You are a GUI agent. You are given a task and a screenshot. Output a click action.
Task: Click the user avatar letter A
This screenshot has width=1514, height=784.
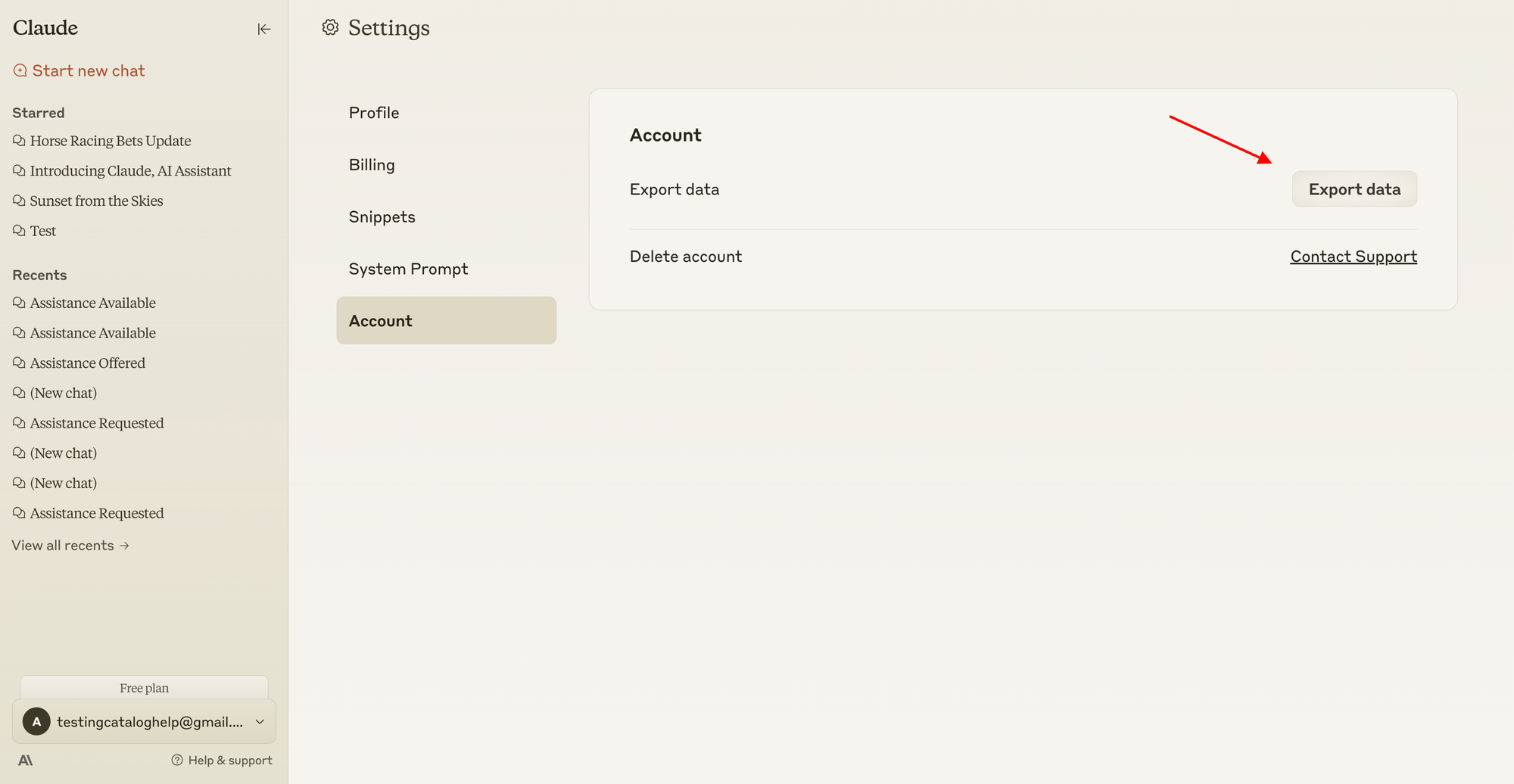[36, 721]
